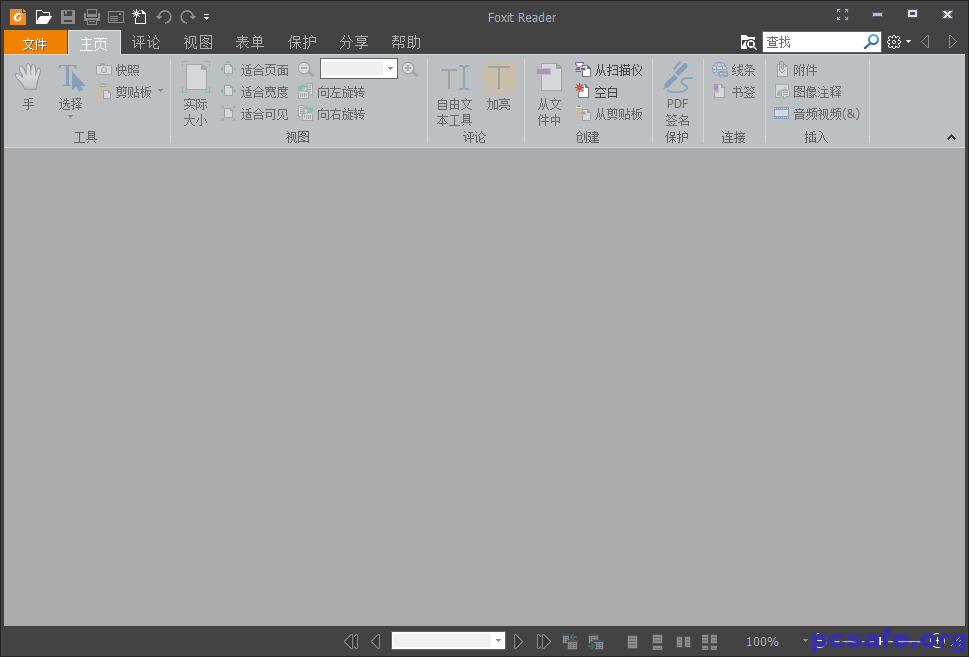Select the 自由文本工具 typewriter tool
Image resolution: width=969 pixels, height=657 pixels.
454,95
